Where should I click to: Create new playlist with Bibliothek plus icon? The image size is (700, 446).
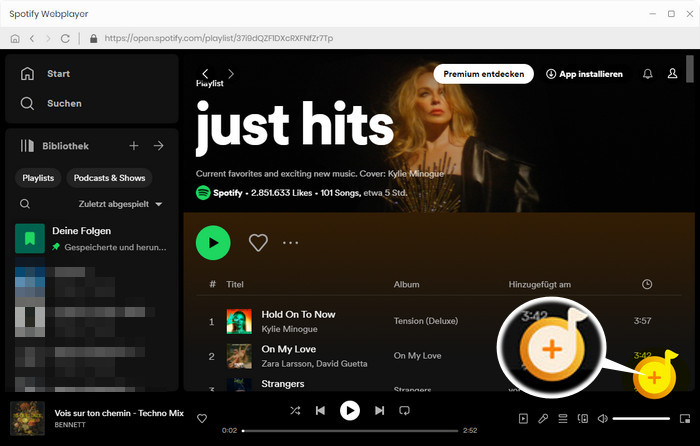point(134,146)
